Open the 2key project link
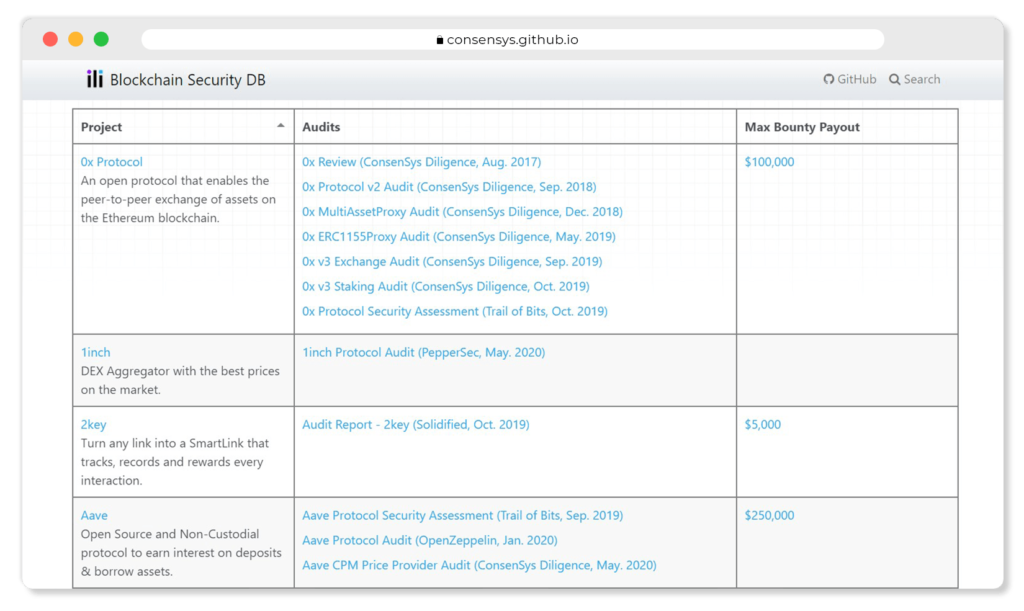 93,425
